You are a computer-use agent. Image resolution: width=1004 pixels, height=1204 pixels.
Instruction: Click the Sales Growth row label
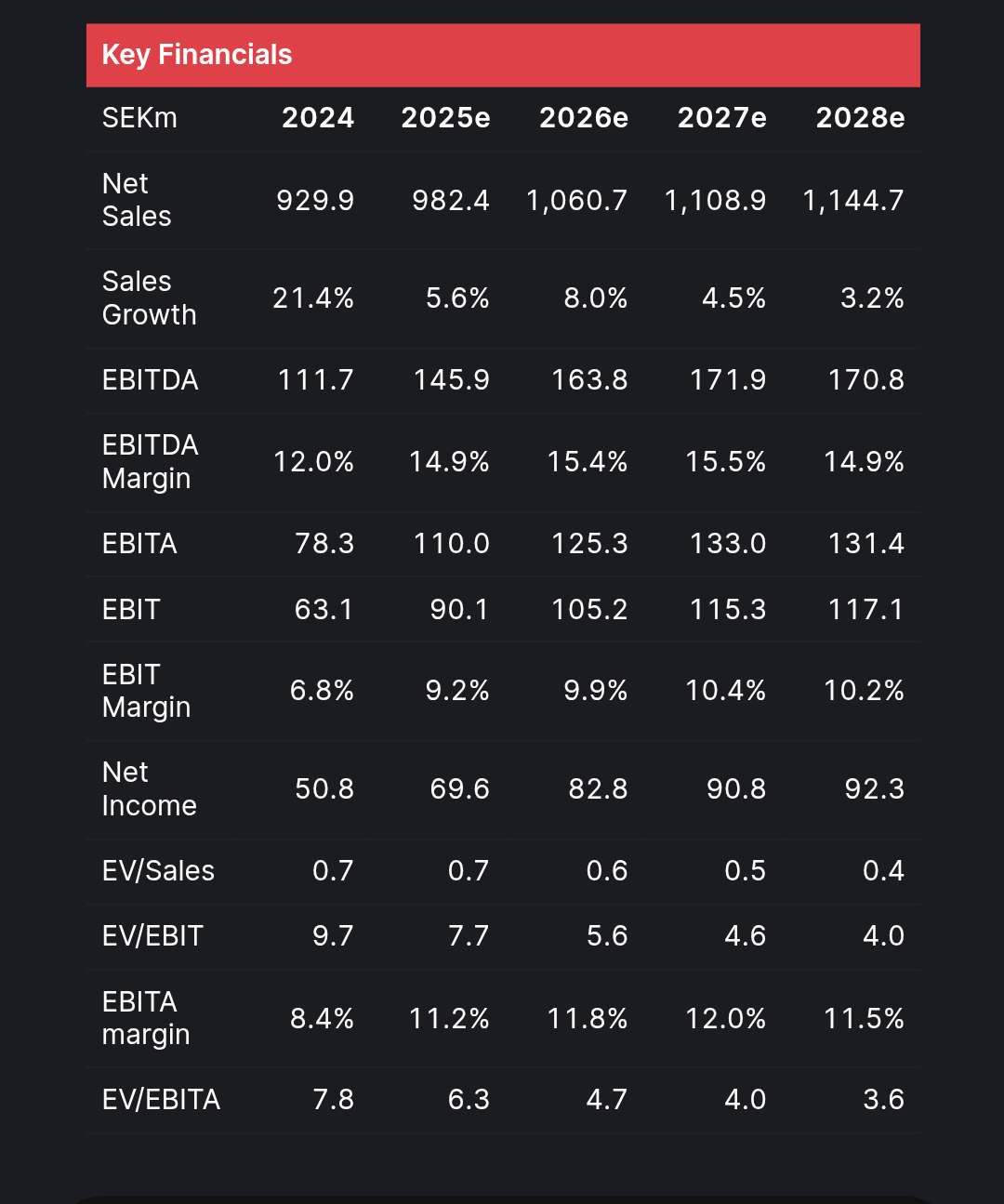[x=149, y=298]
